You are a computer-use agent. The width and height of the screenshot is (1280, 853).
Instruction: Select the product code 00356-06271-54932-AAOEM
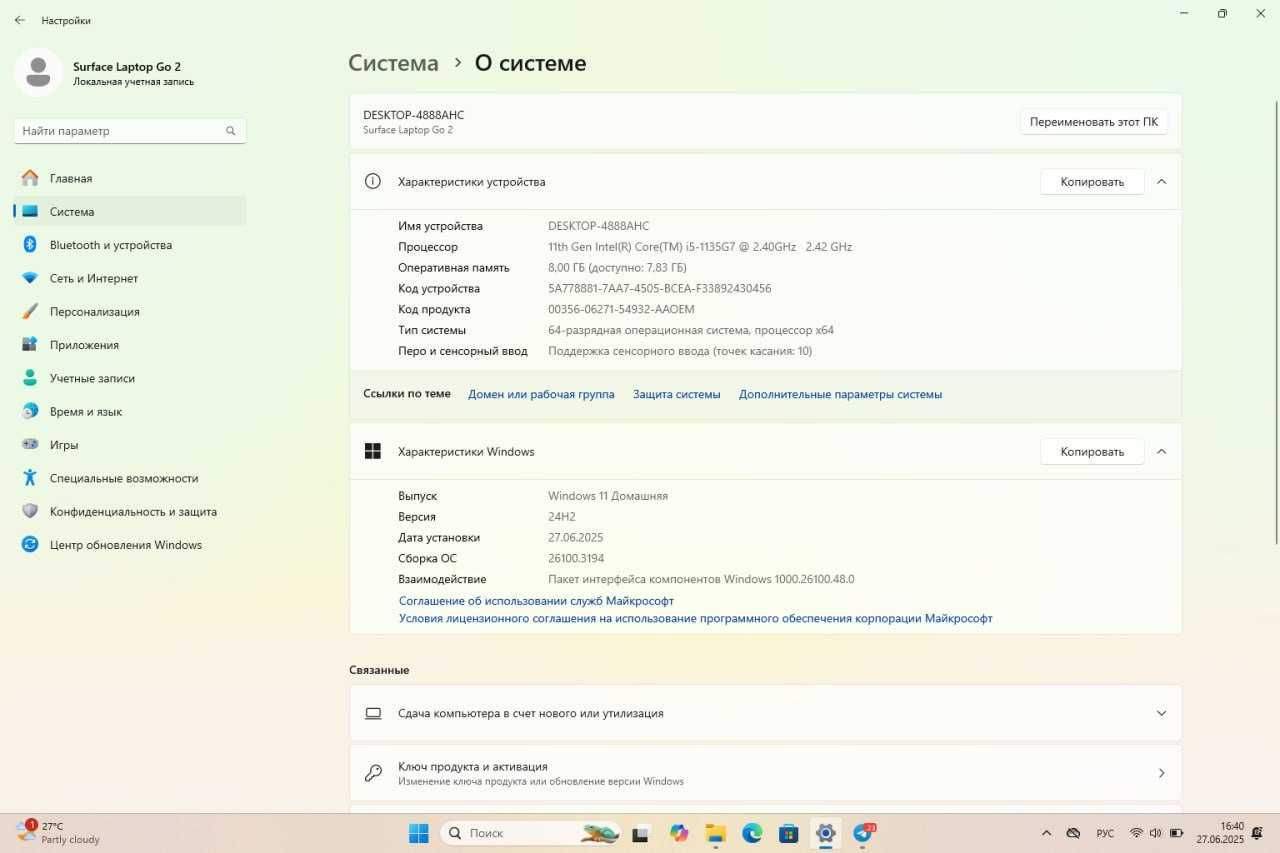(x=621, y=310)
